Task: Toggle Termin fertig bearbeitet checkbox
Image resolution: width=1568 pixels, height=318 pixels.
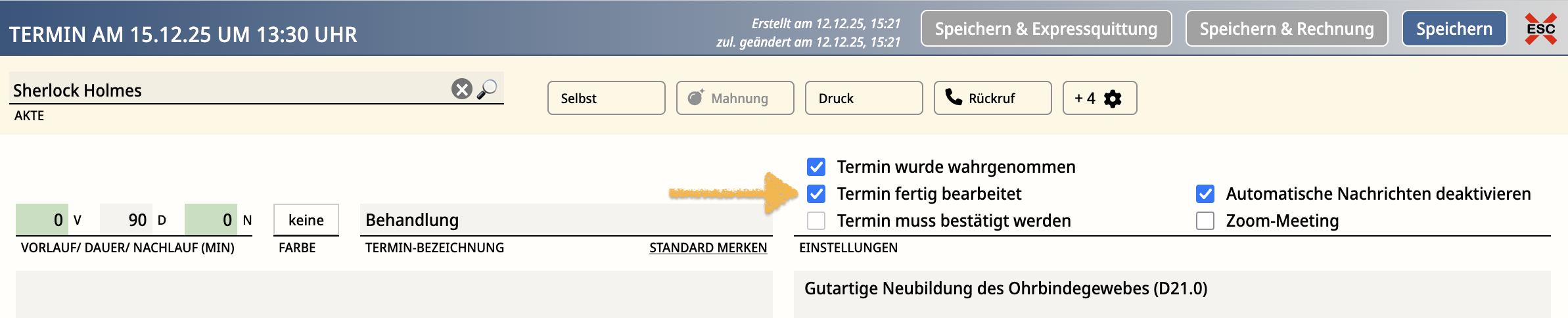Action: tap(816, 194)
